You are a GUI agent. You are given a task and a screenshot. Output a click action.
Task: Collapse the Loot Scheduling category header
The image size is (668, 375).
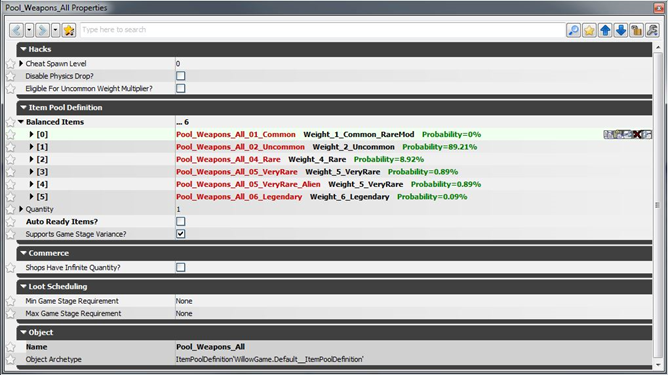pos(23,286)
